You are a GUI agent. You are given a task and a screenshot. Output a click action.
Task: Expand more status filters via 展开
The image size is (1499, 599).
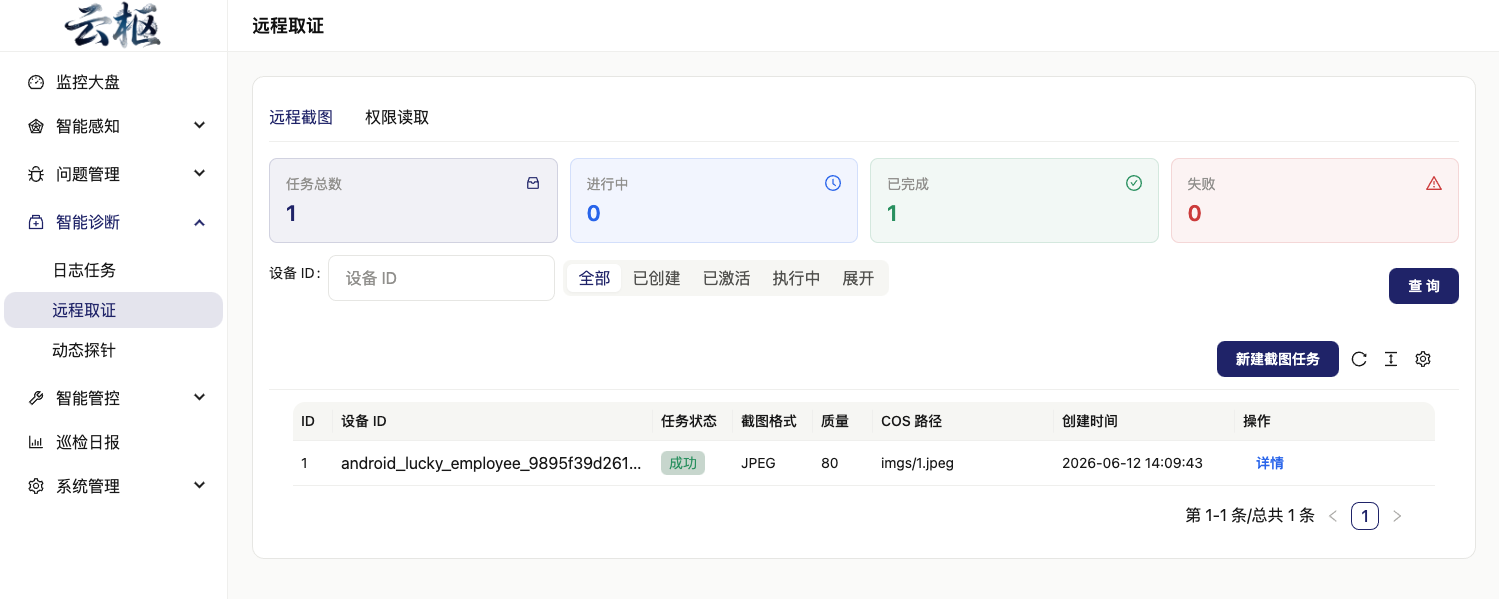(x=859, y=278)
